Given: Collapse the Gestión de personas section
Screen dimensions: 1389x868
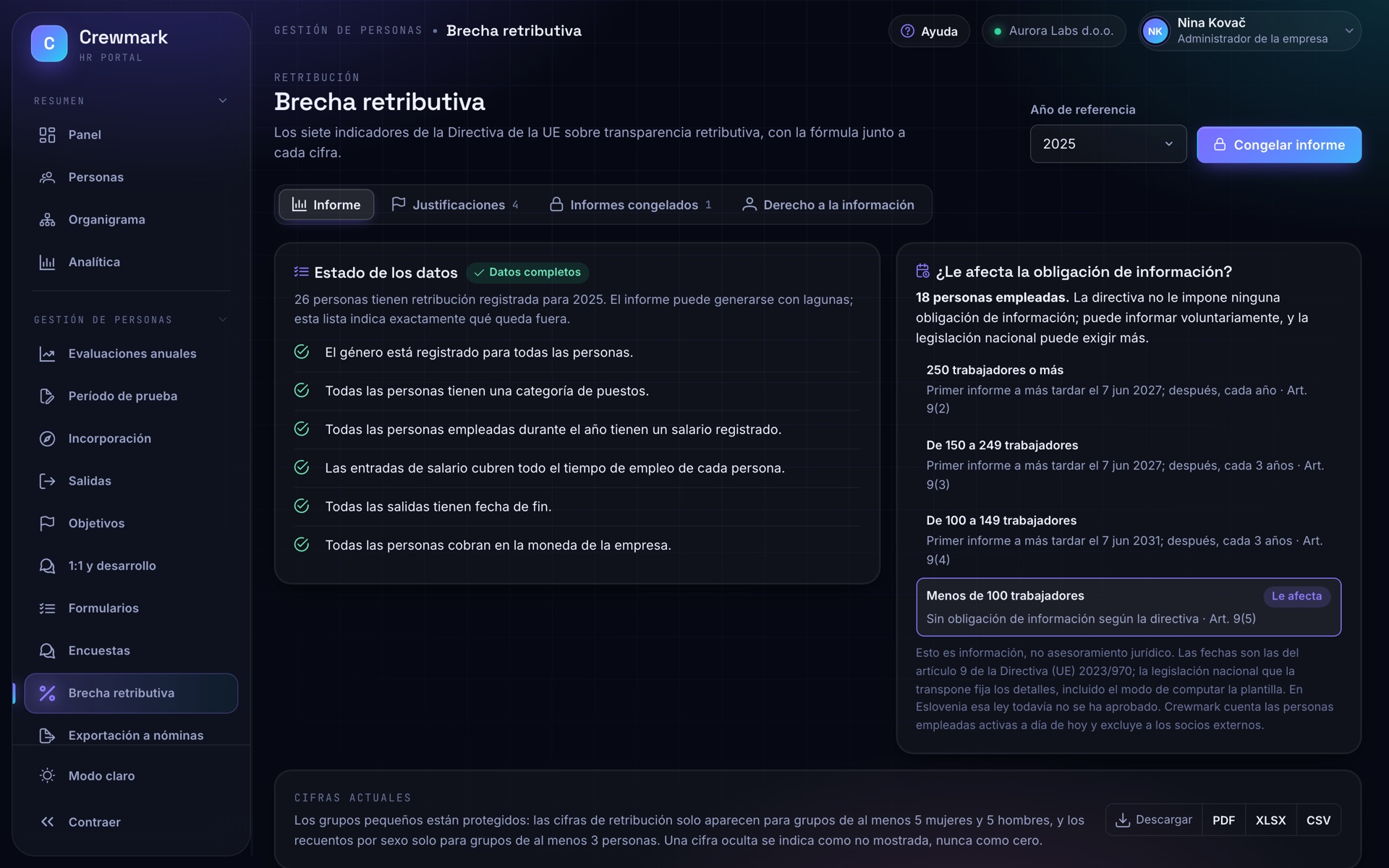Looking at the screenshot, I should [131, 320].
